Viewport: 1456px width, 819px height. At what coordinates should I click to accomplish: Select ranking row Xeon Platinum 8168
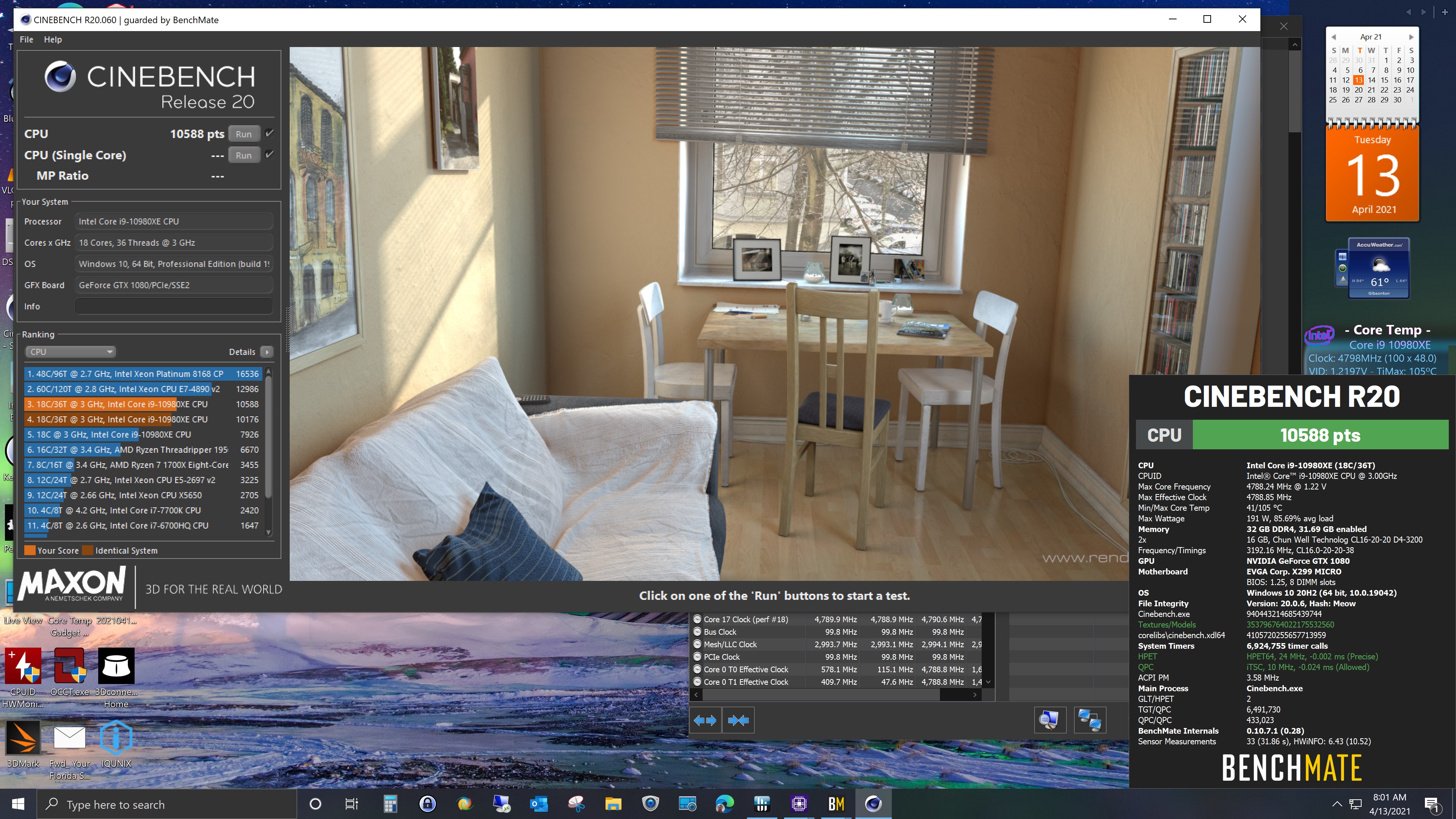143,373
